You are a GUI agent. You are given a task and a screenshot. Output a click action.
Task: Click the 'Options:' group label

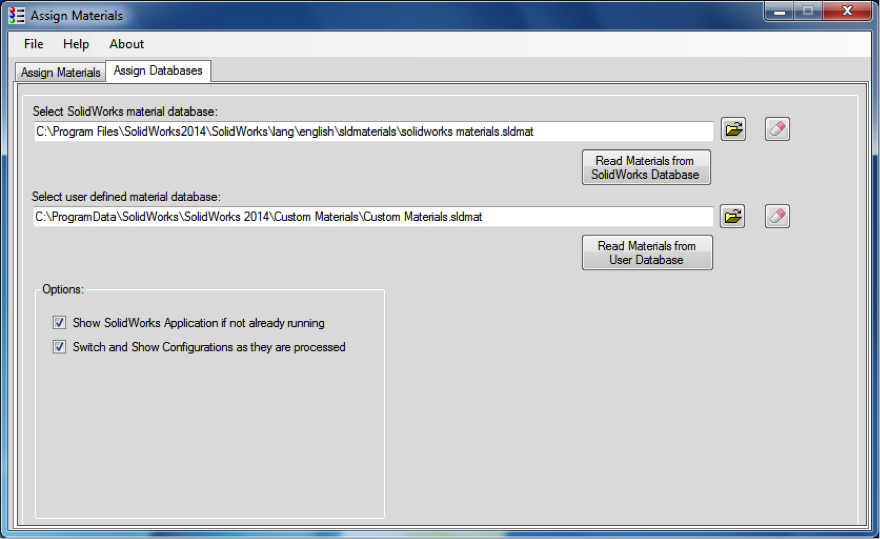(x=63, y=289)
